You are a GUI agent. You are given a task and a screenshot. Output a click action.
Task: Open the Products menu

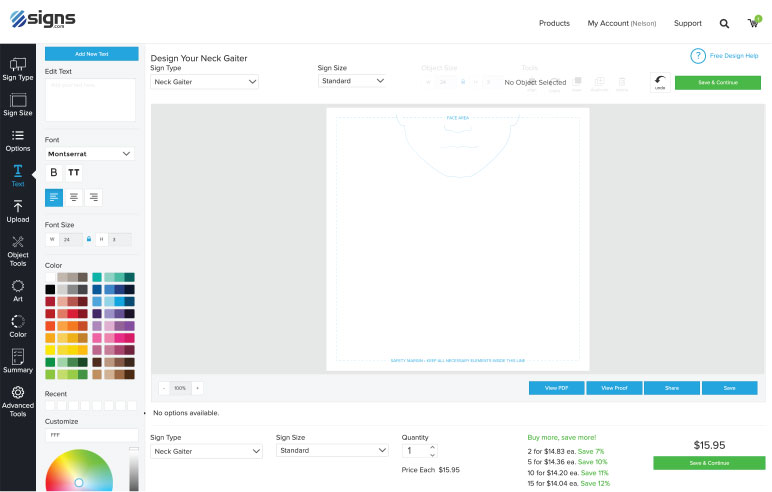(x=554, y=23)
